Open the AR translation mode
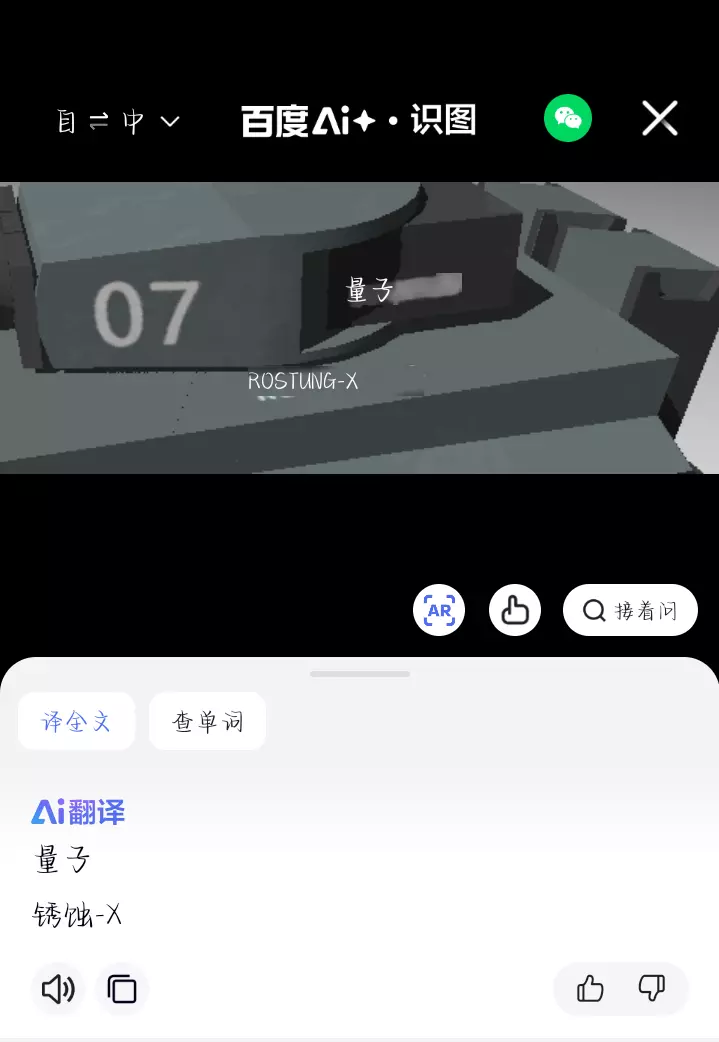The width and height of the screenshot is (719, 1042). 439,610
